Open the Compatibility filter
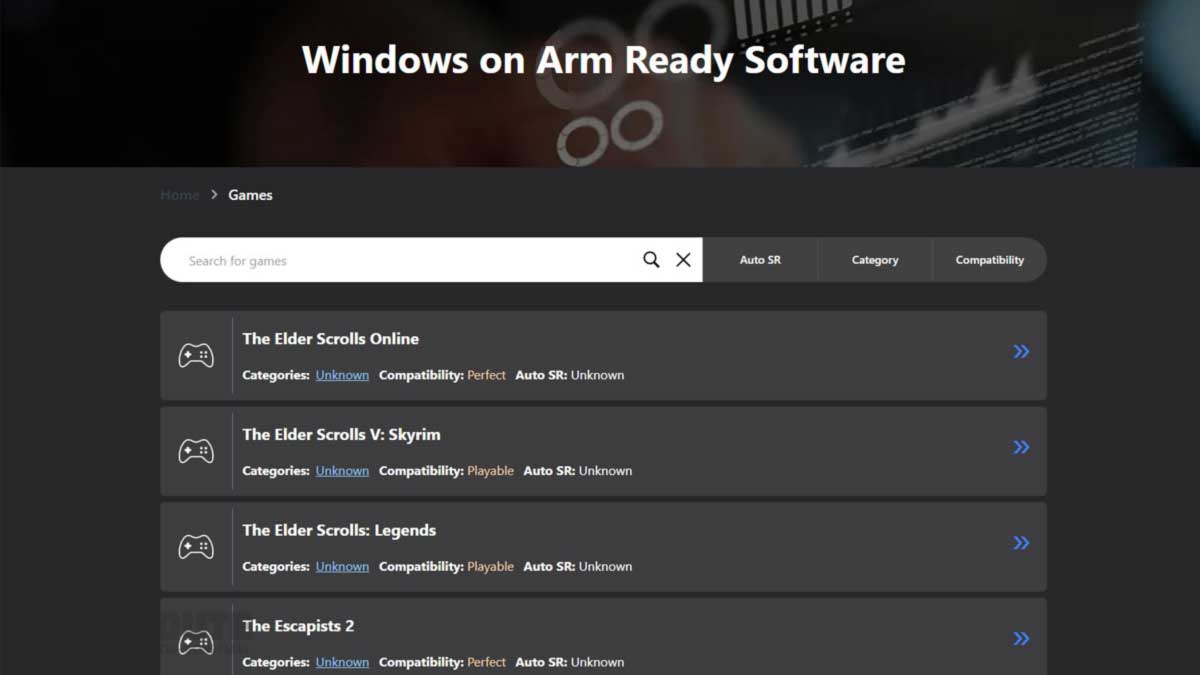The width and height of the screenshot is (1200, 675). [989, 259]
